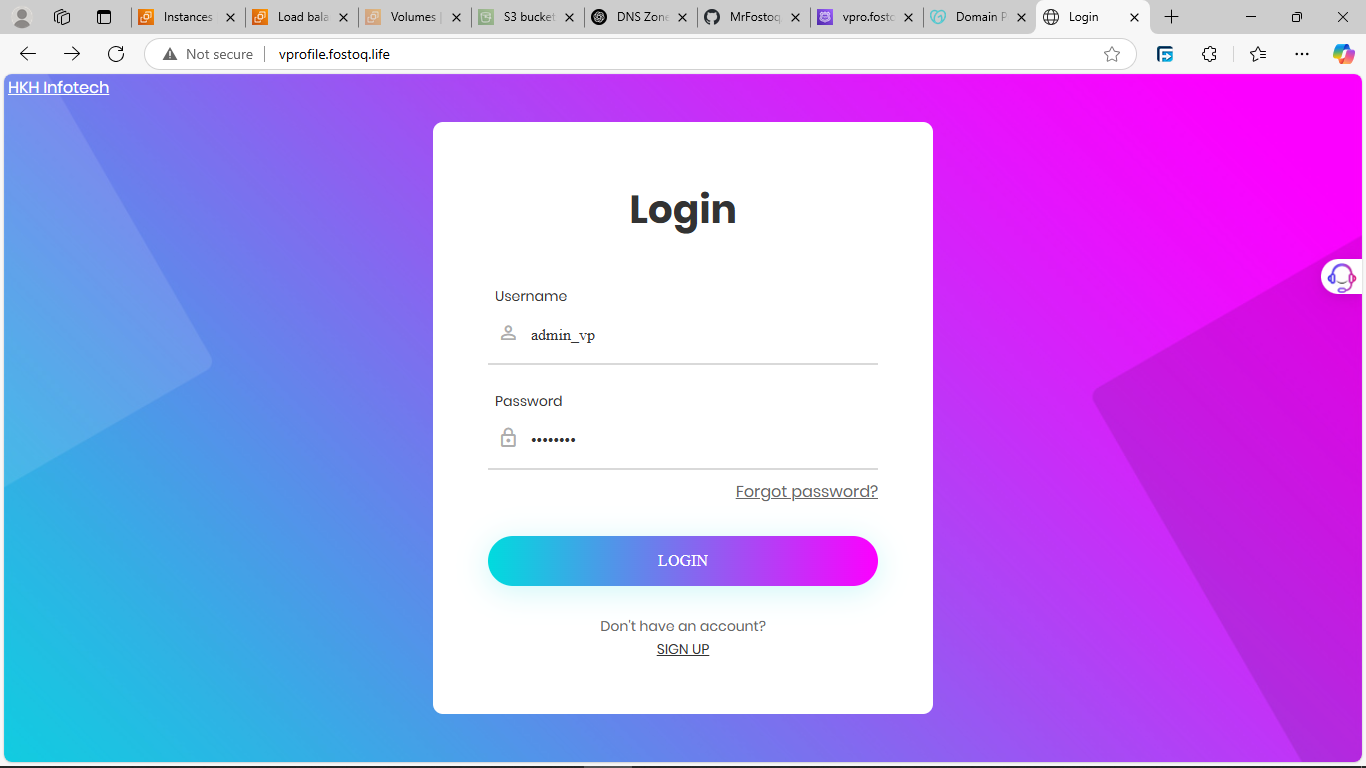This screenshot has width=1366, height=768.
Task: Open a new tab with plus button
Action: 1172,17
